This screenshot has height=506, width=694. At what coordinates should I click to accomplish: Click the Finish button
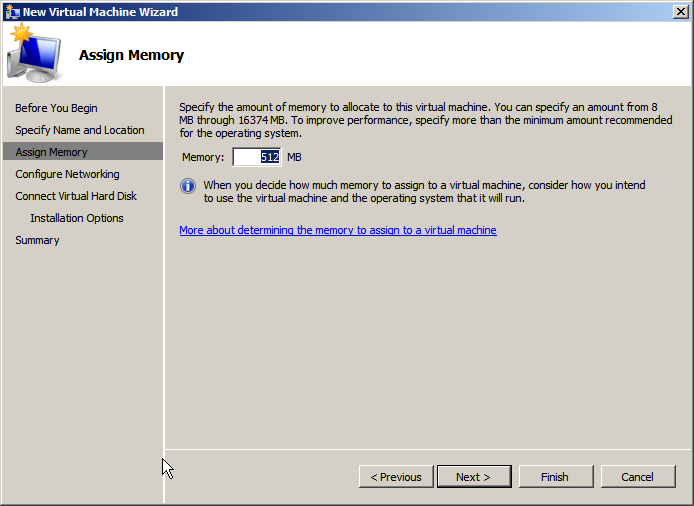[x=555, y=477]
